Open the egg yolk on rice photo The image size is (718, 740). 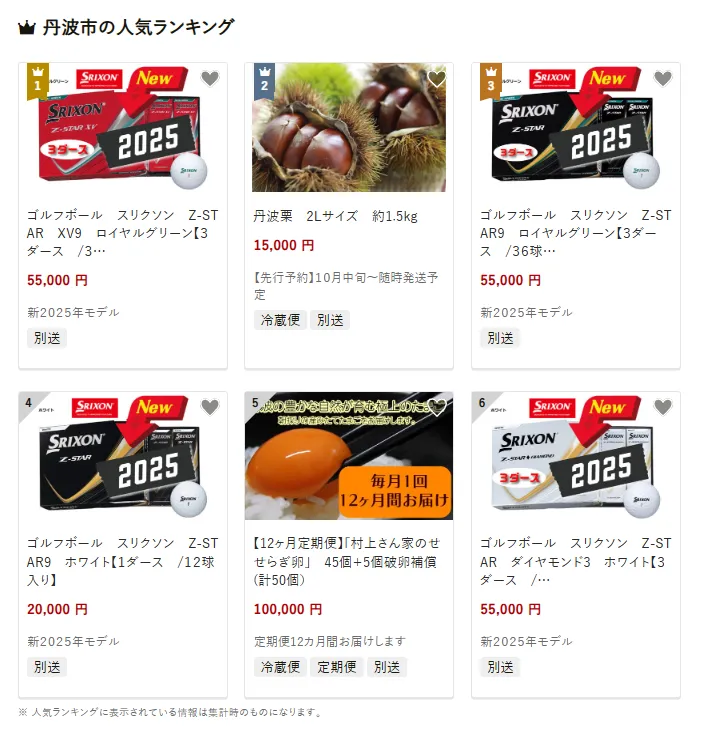click(x=349, y=456)
